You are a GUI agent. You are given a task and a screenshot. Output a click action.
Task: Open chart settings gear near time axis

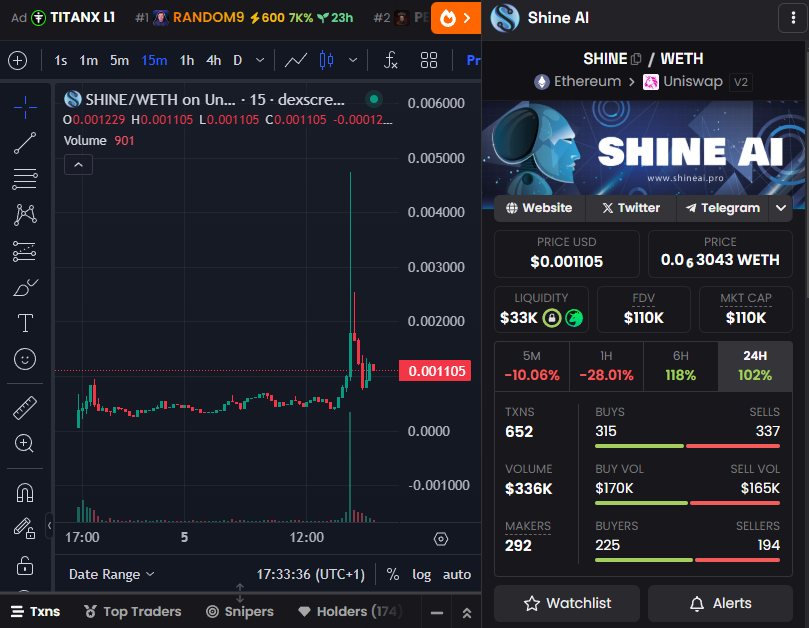[x=441, y=539]
